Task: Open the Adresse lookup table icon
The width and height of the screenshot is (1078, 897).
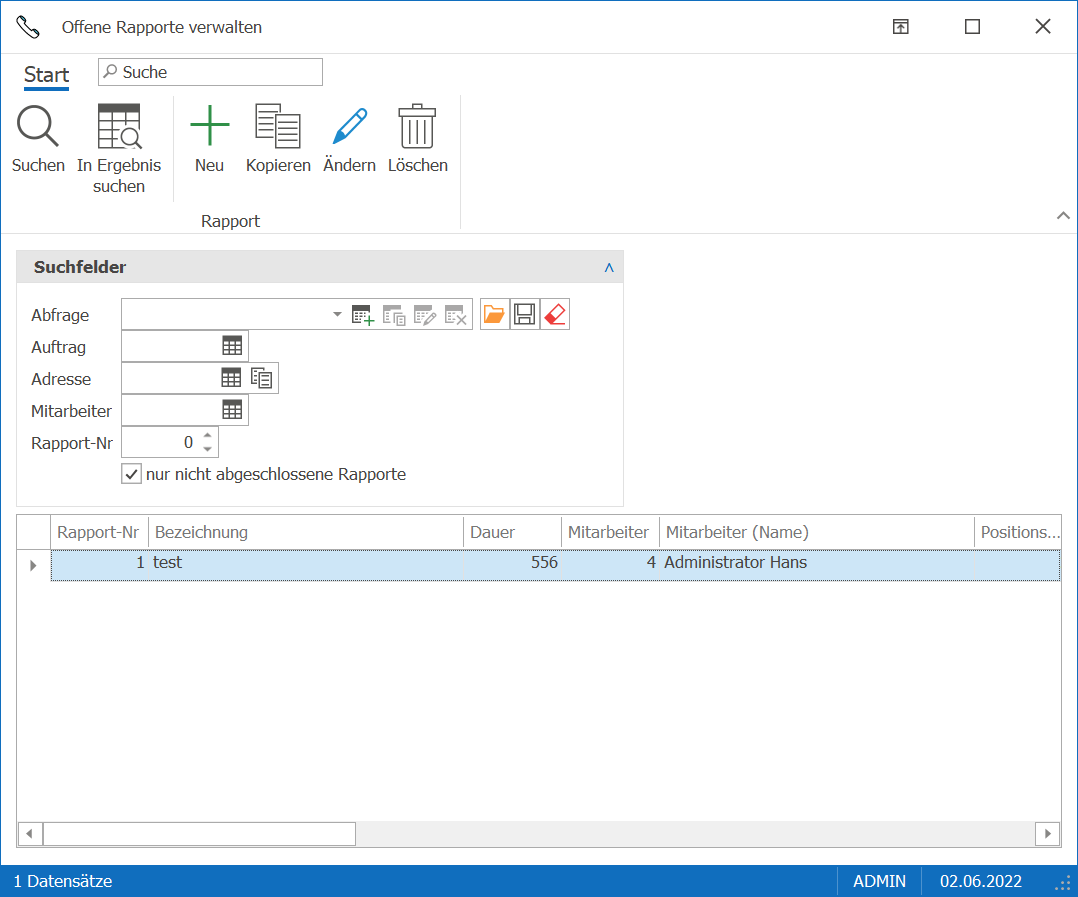Action: click(231, 377)
